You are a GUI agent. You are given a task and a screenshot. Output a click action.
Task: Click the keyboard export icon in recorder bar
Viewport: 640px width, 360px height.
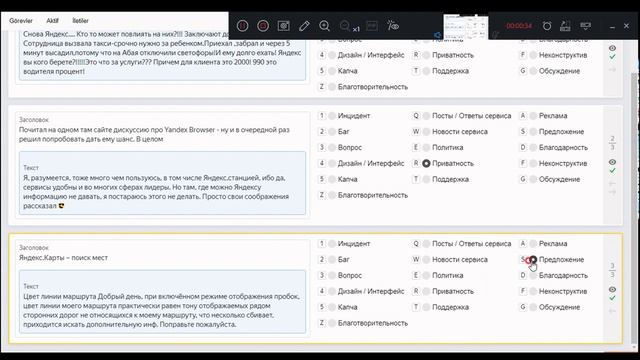click(565, 26)
